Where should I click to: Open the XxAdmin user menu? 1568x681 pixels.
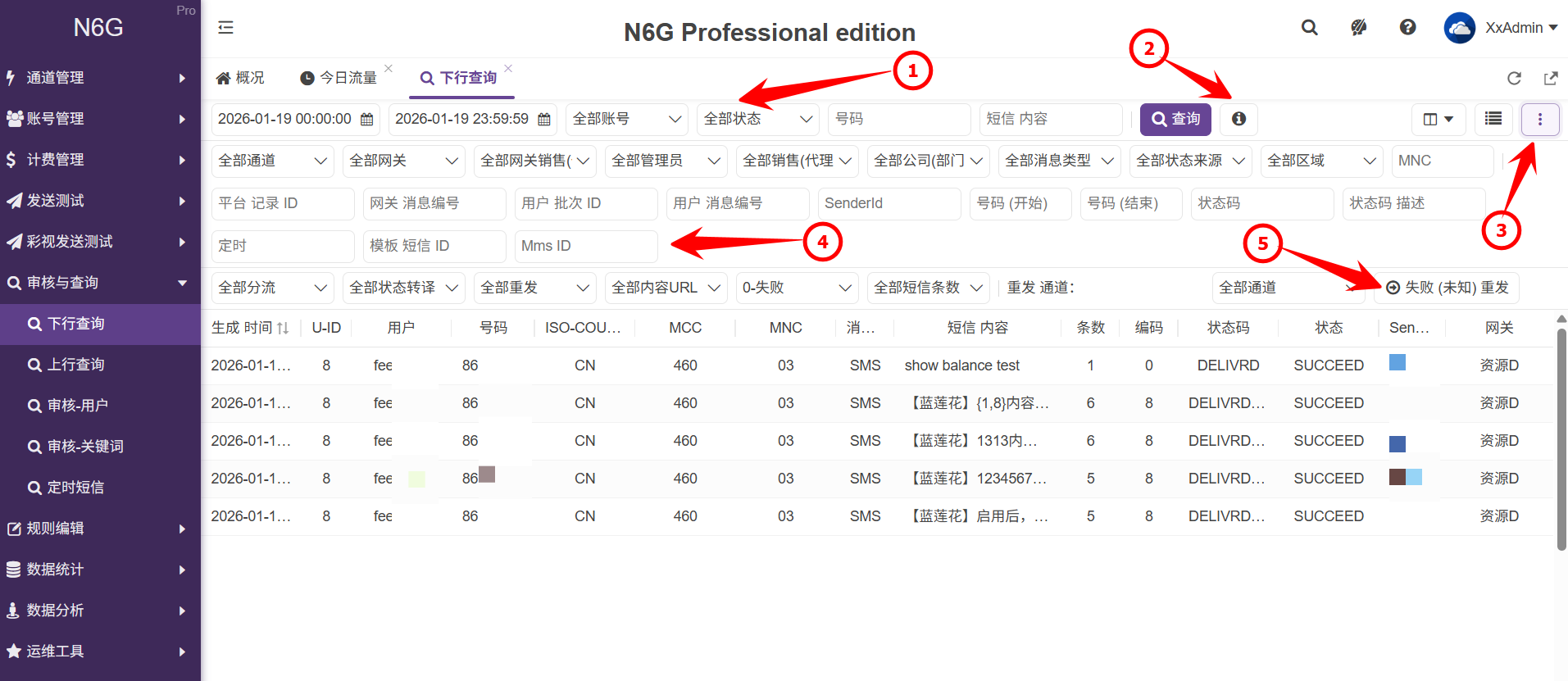[1521, 28]
